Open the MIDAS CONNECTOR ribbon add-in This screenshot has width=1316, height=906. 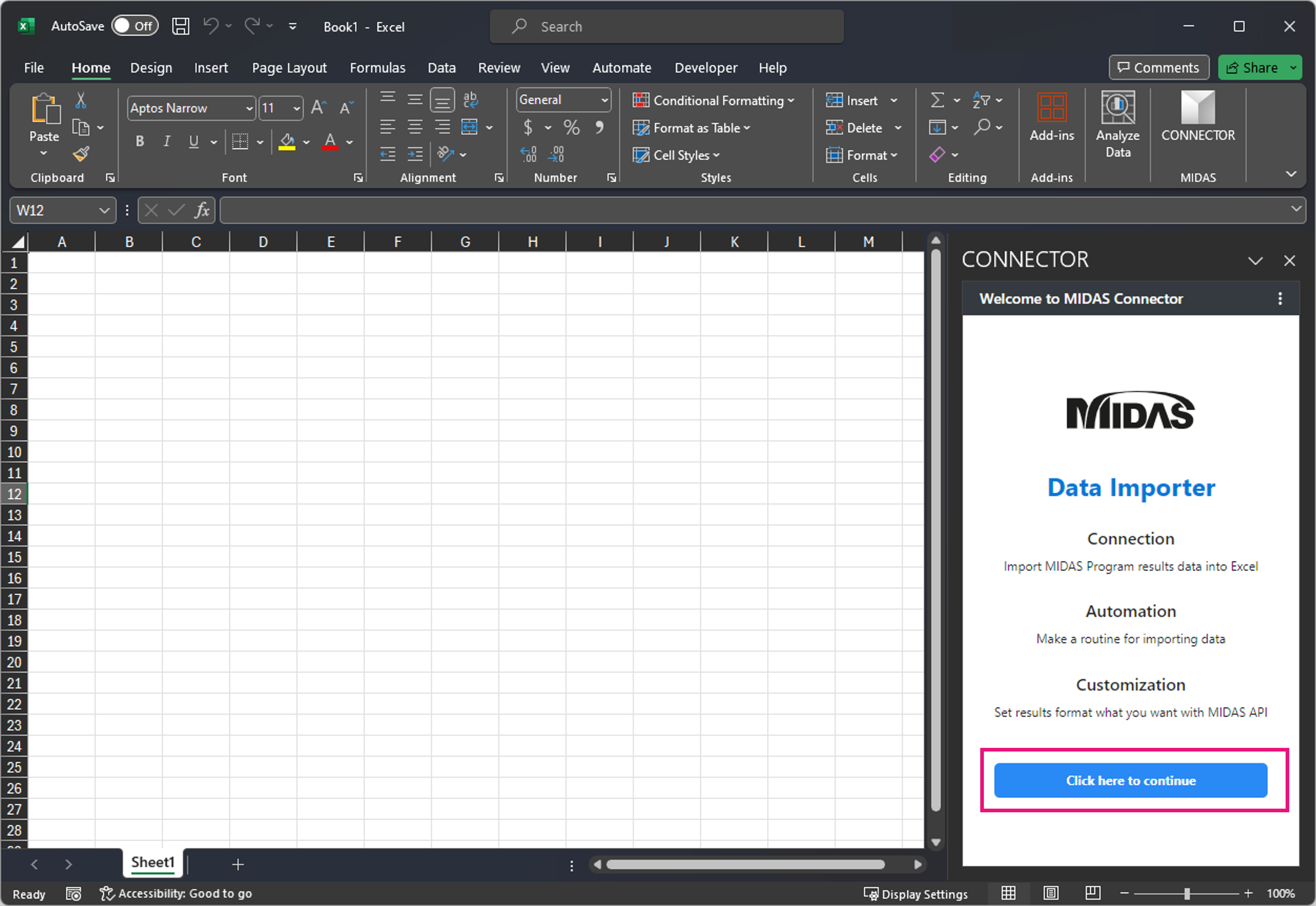(x=1198, y=117)
